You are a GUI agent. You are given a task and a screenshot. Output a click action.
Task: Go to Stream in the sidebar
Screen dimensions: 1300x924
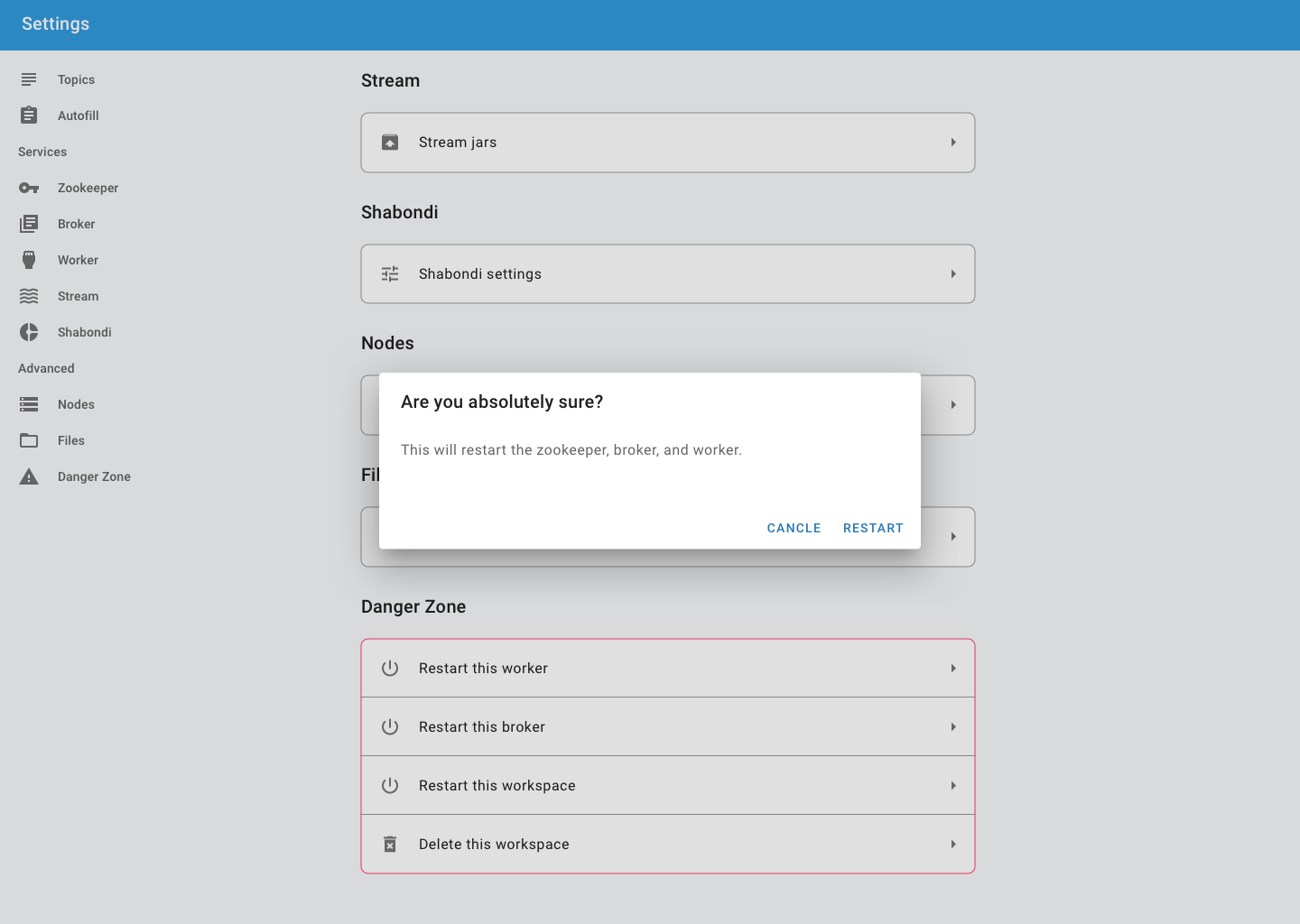coord(79,296)
